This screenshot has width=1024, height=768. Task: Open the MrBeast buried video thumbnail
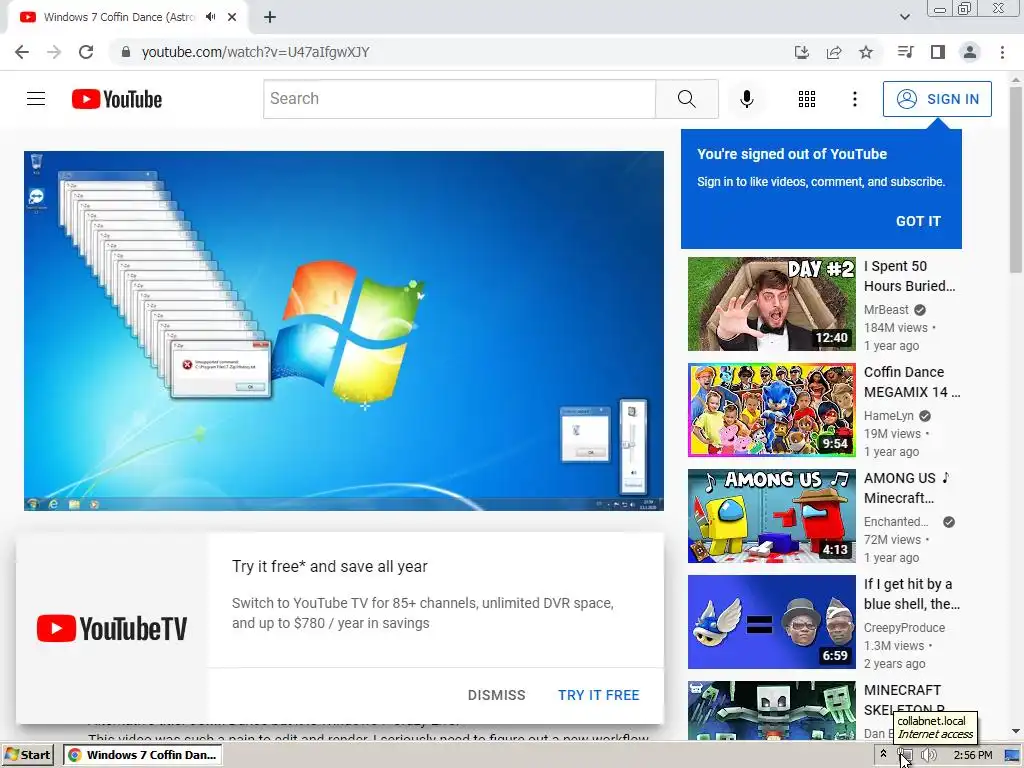coord(771,304)
